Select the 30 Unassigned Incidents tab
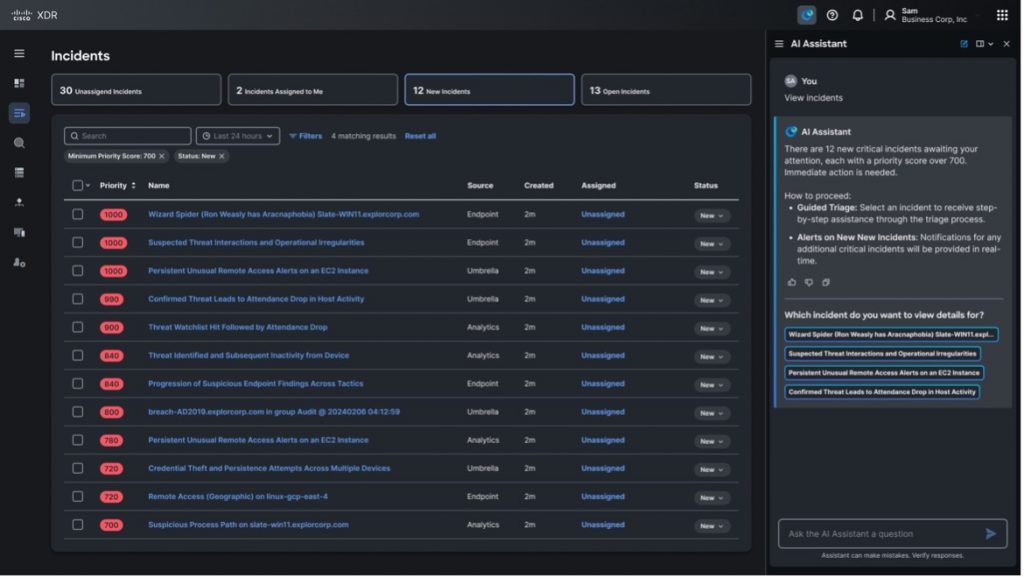The image size is (1024, 578). click(x=136, y=90)
